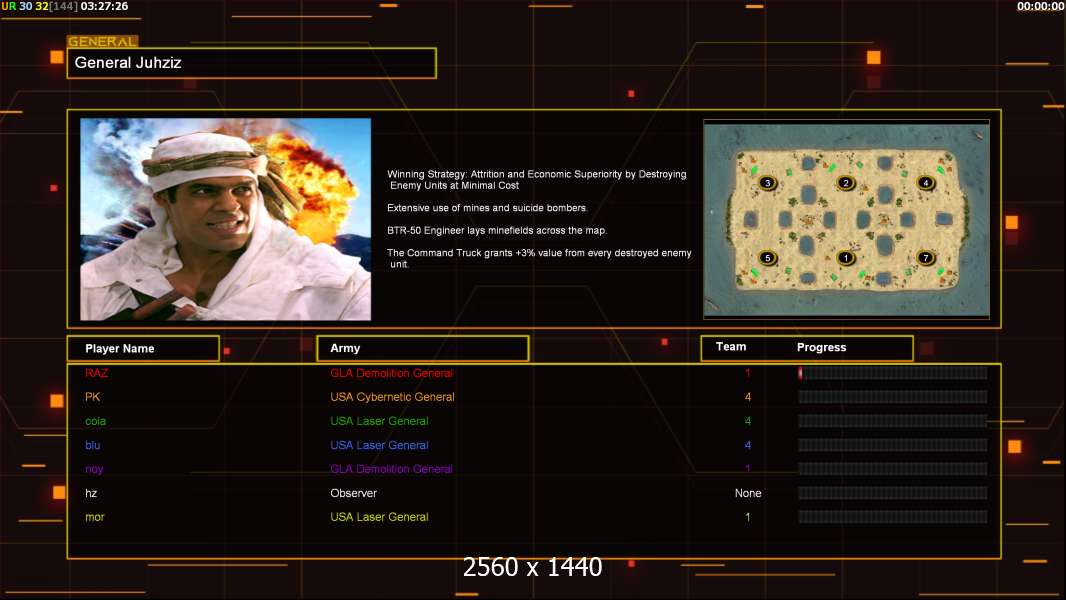The height and width of the screenshot is (600, 1066).
Task: Click start position 1 on the map
Action: (x=846, y=258)
